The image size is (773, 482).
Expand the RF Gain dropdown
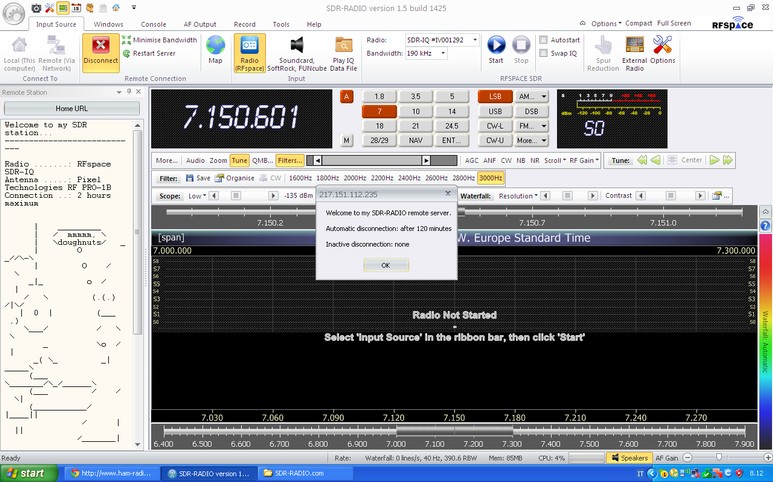click(584, 160)
